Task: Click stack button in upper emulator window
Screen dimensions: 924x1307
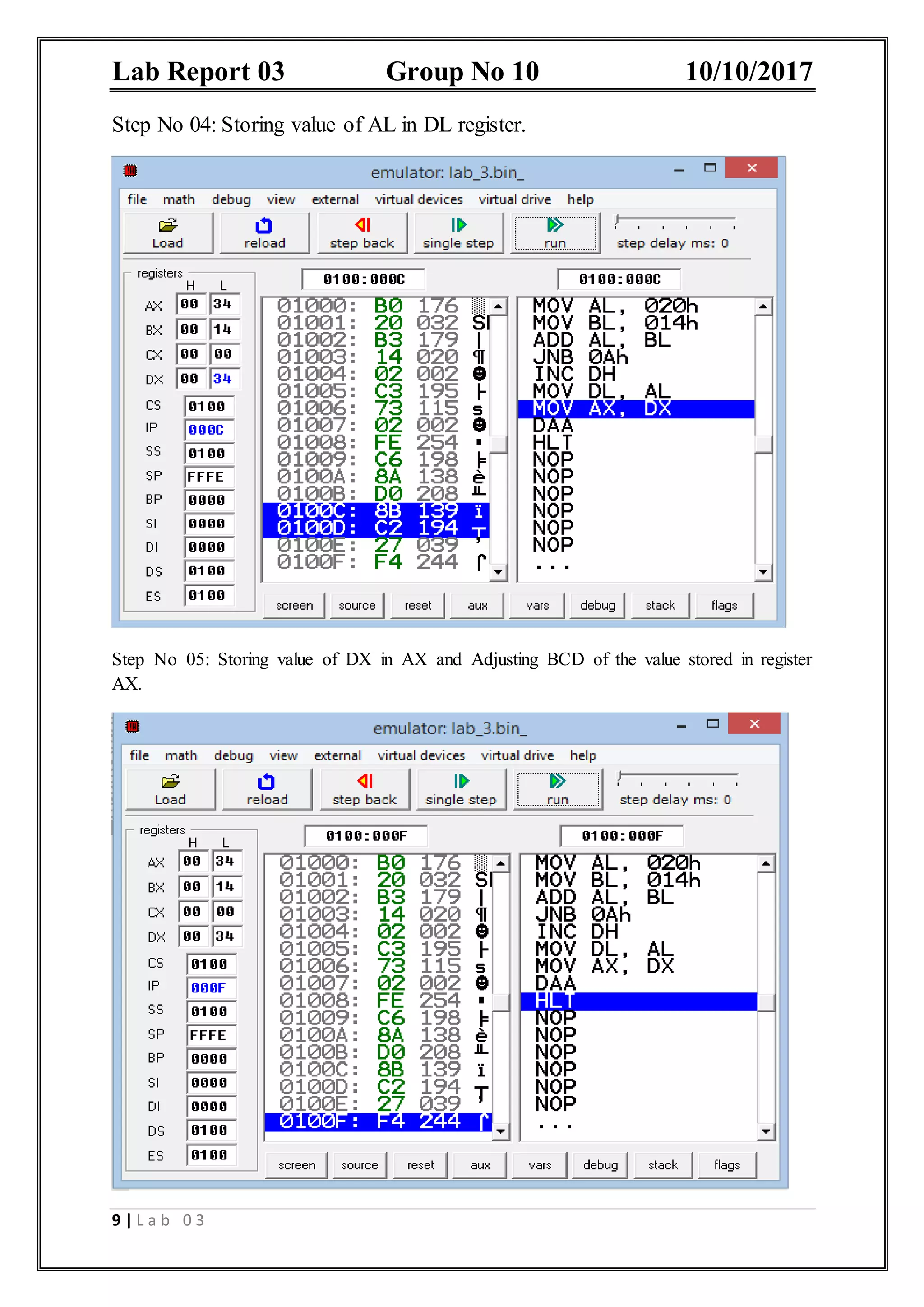Action: tap(661, 606)
